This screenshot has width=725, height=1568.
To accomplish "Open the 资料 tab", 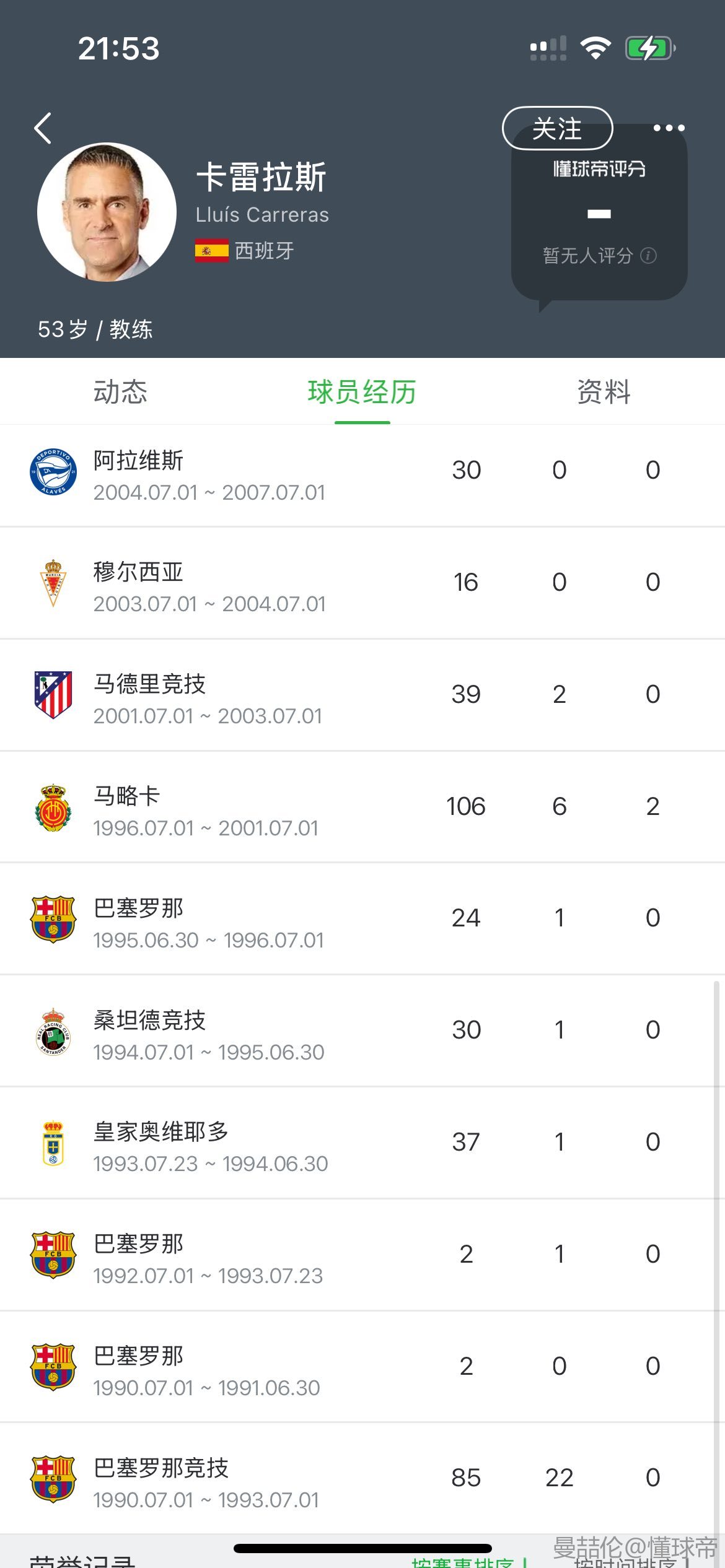I will pos(604,392).
